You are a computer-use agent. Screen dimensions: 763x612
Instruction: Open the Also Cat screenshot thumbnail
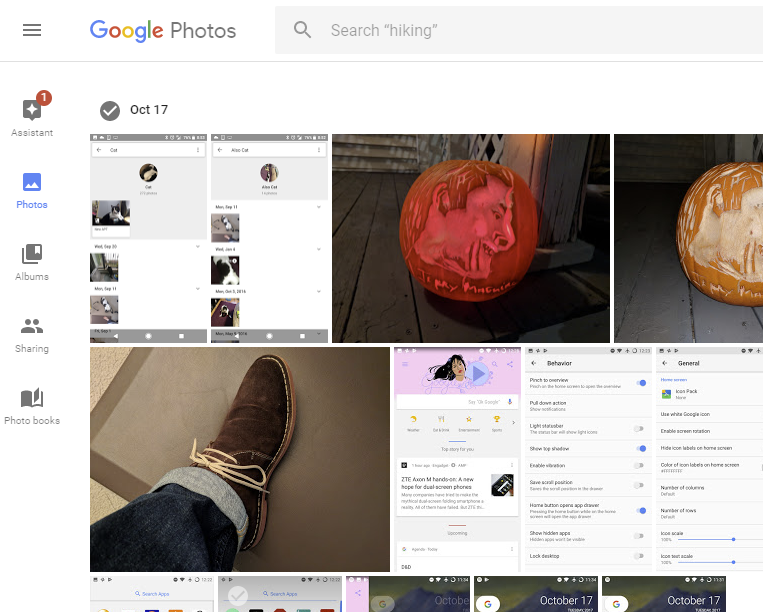point(268,238)
